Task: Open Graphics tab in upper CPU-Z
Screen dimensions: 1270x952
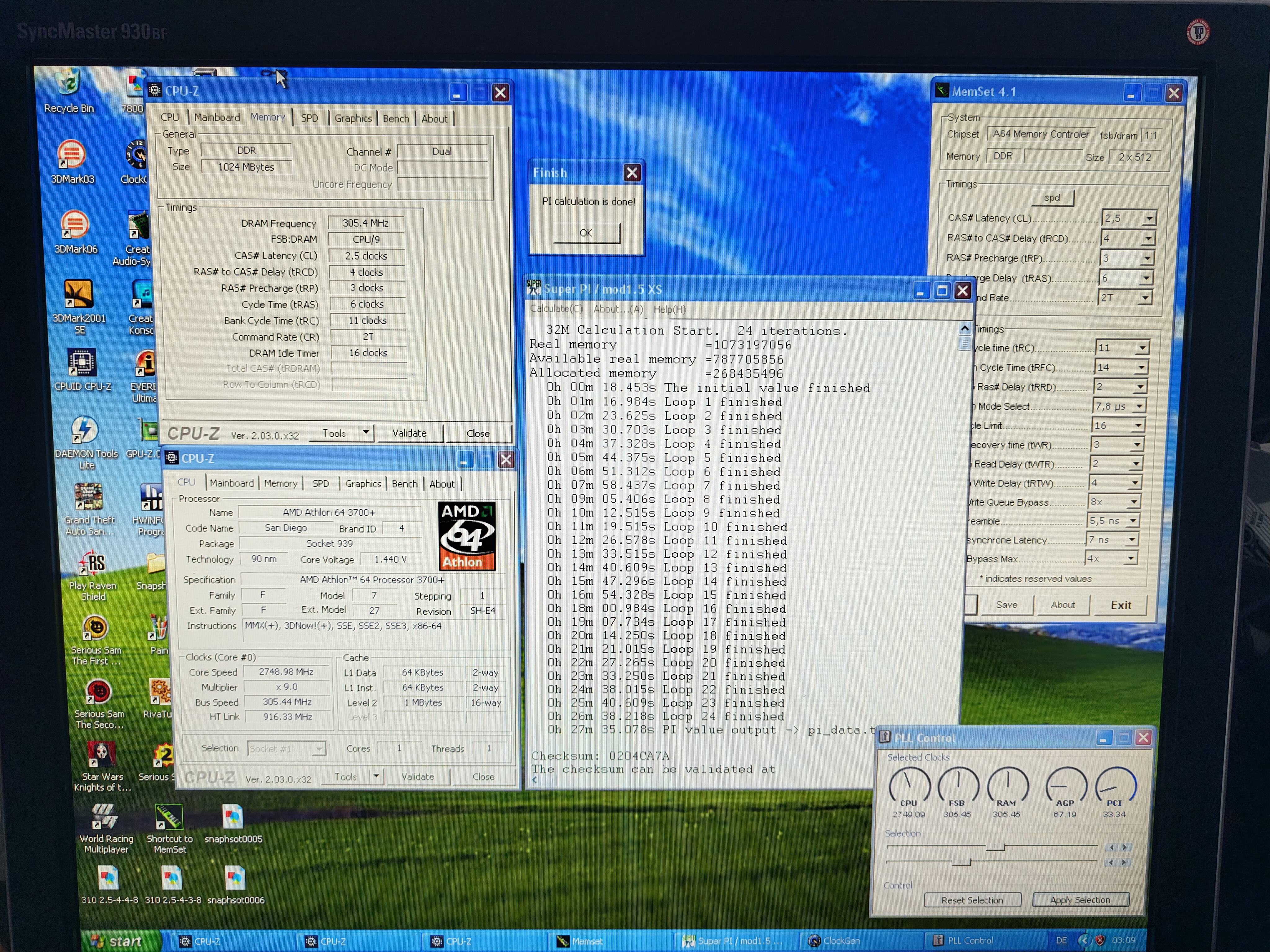Action: [353, 118]
